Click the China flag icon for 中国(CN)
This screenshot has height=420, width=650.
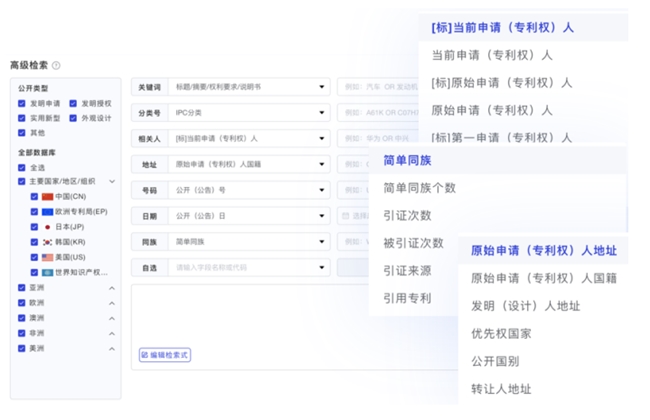[x=47, y=197]
